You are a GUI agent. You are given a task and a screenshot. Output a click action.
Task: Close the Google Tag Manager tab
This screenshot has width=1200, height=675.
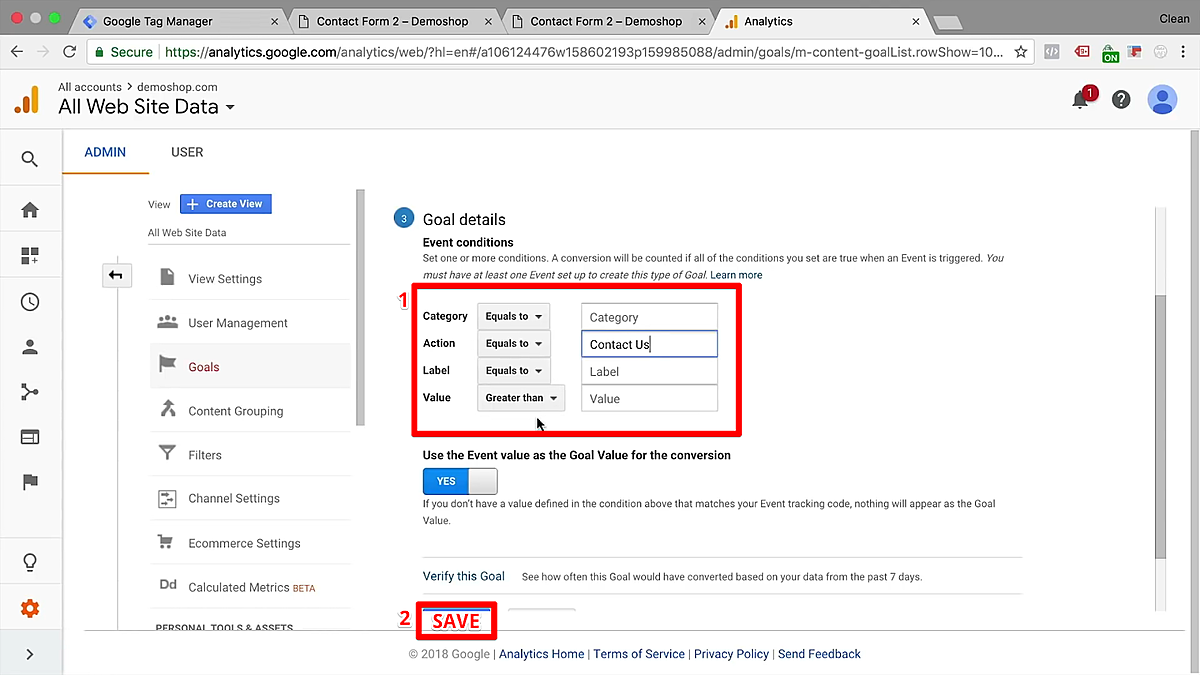point(274,21)
